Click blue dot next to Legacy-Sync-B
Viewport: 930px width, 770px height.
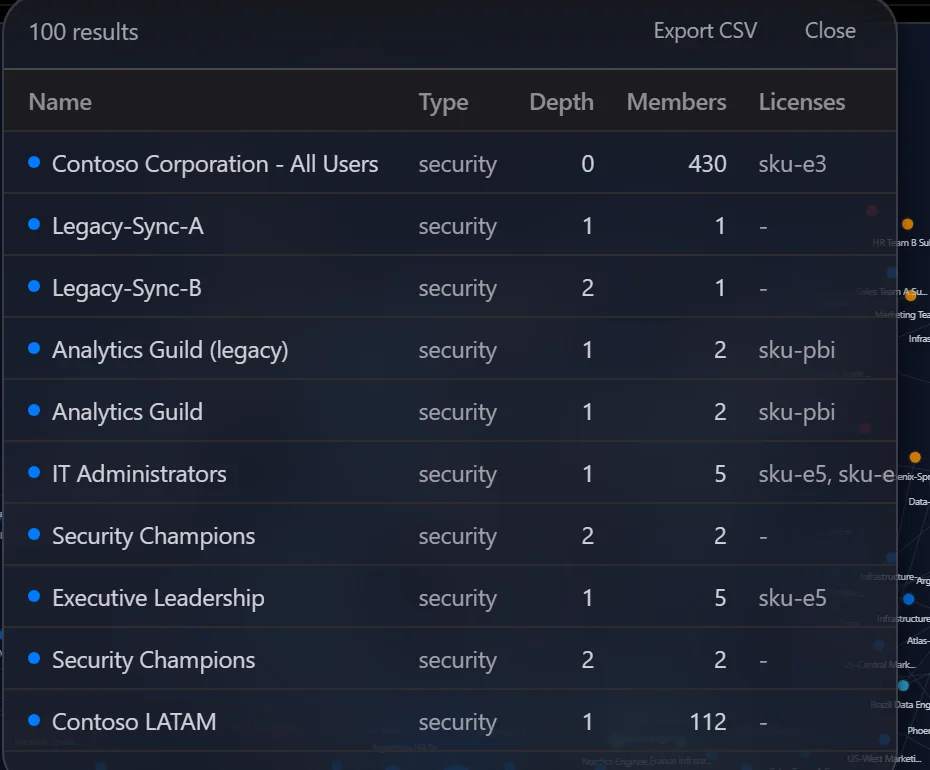pos(34,286)
